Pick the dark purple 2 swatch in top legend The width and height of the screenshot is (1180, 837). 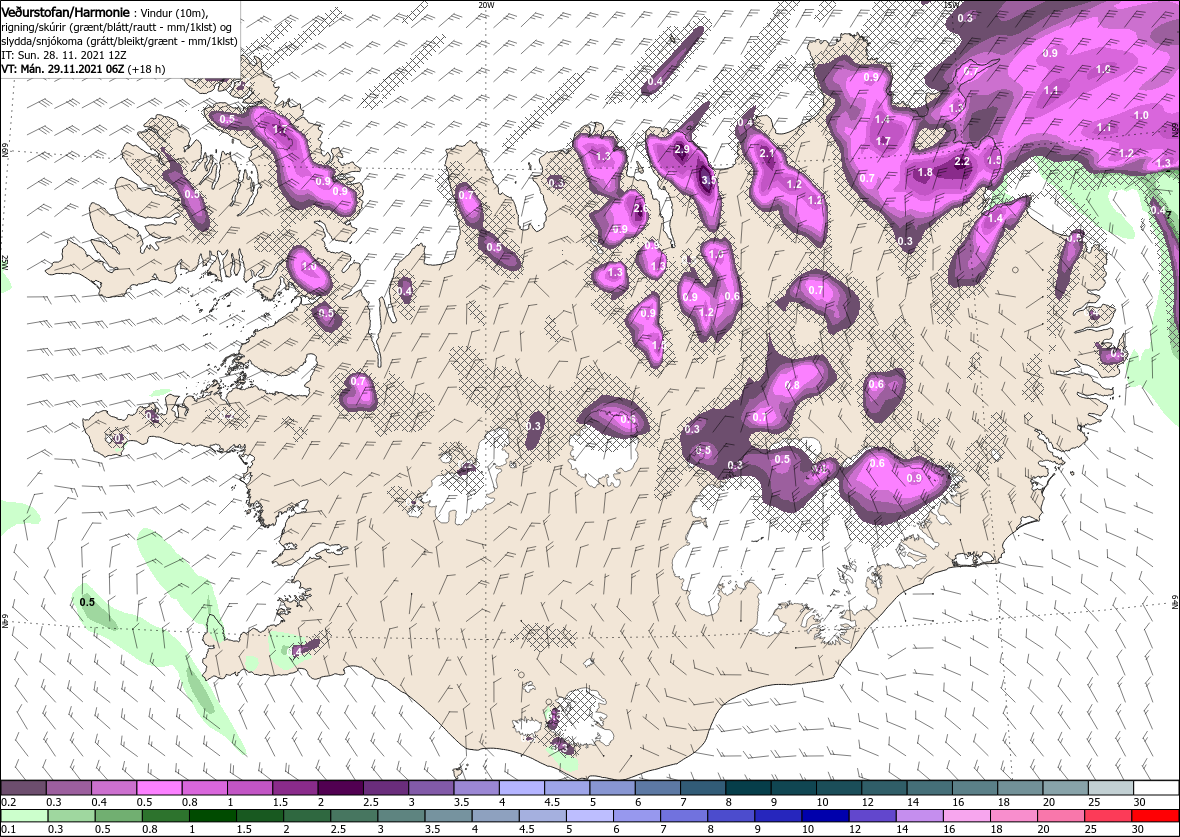pos(342,787)
